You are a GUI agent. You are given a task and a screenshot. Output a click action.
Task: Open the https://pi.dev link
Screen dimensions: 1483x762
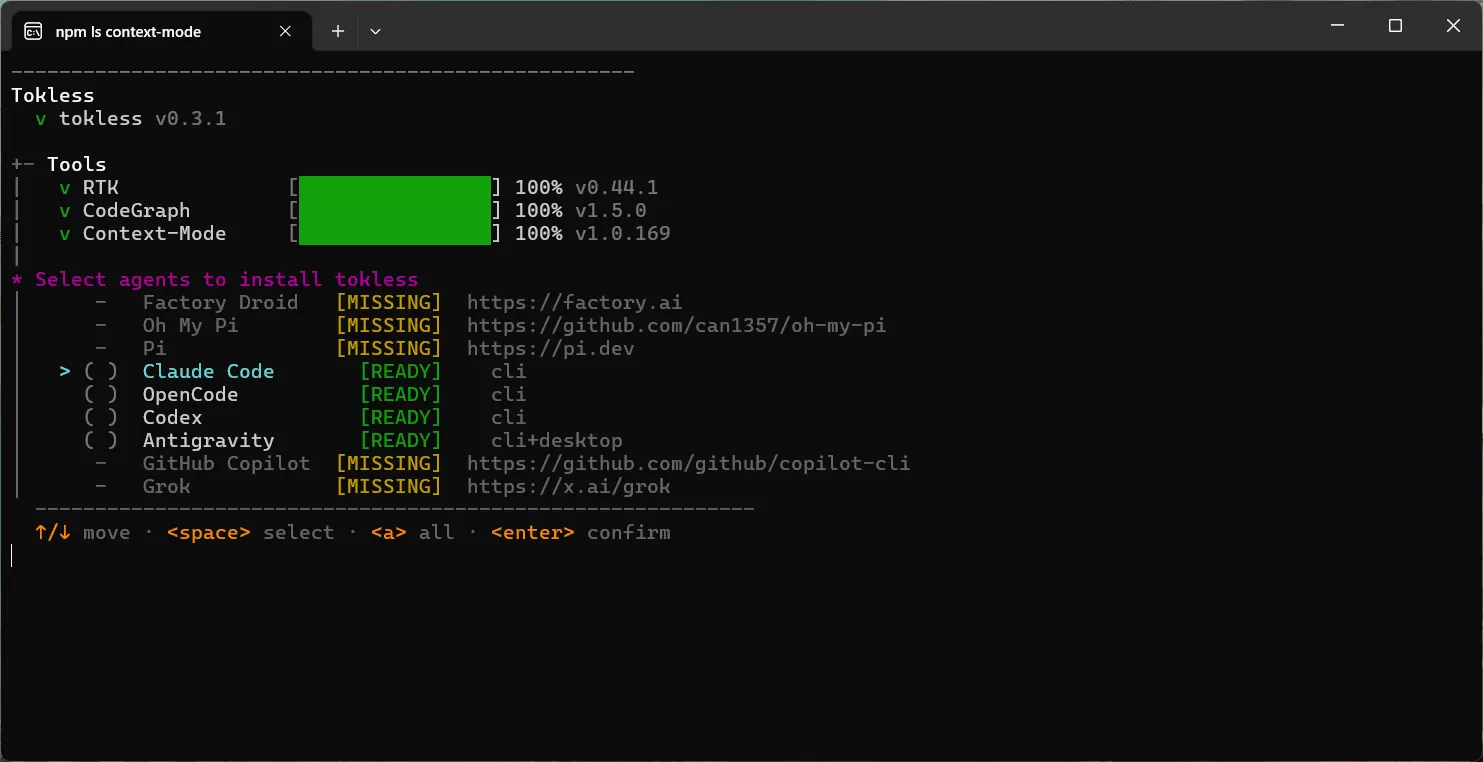(551, 348)
